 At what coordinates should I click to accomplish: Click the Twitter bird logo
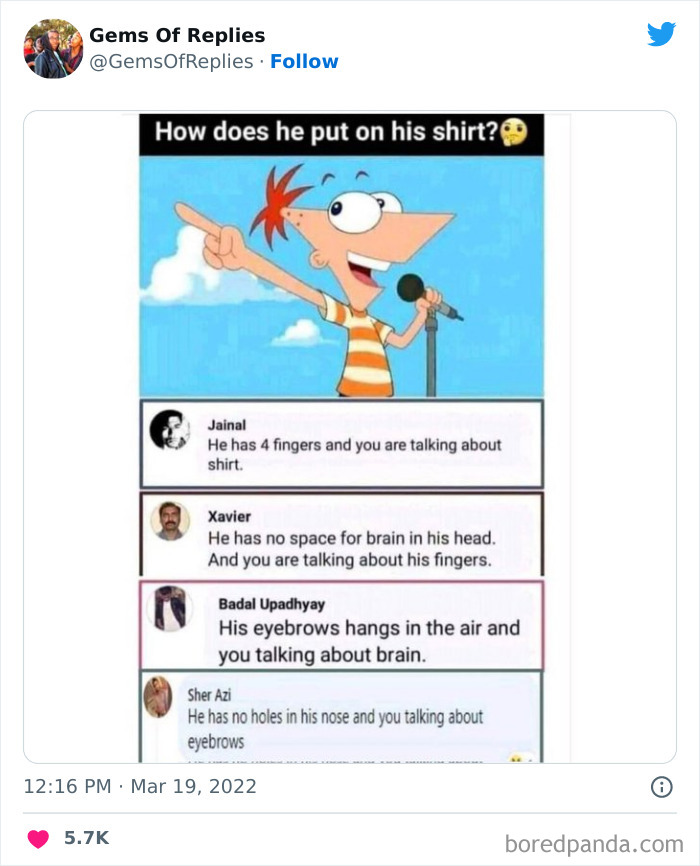click(x=664, y=32)
